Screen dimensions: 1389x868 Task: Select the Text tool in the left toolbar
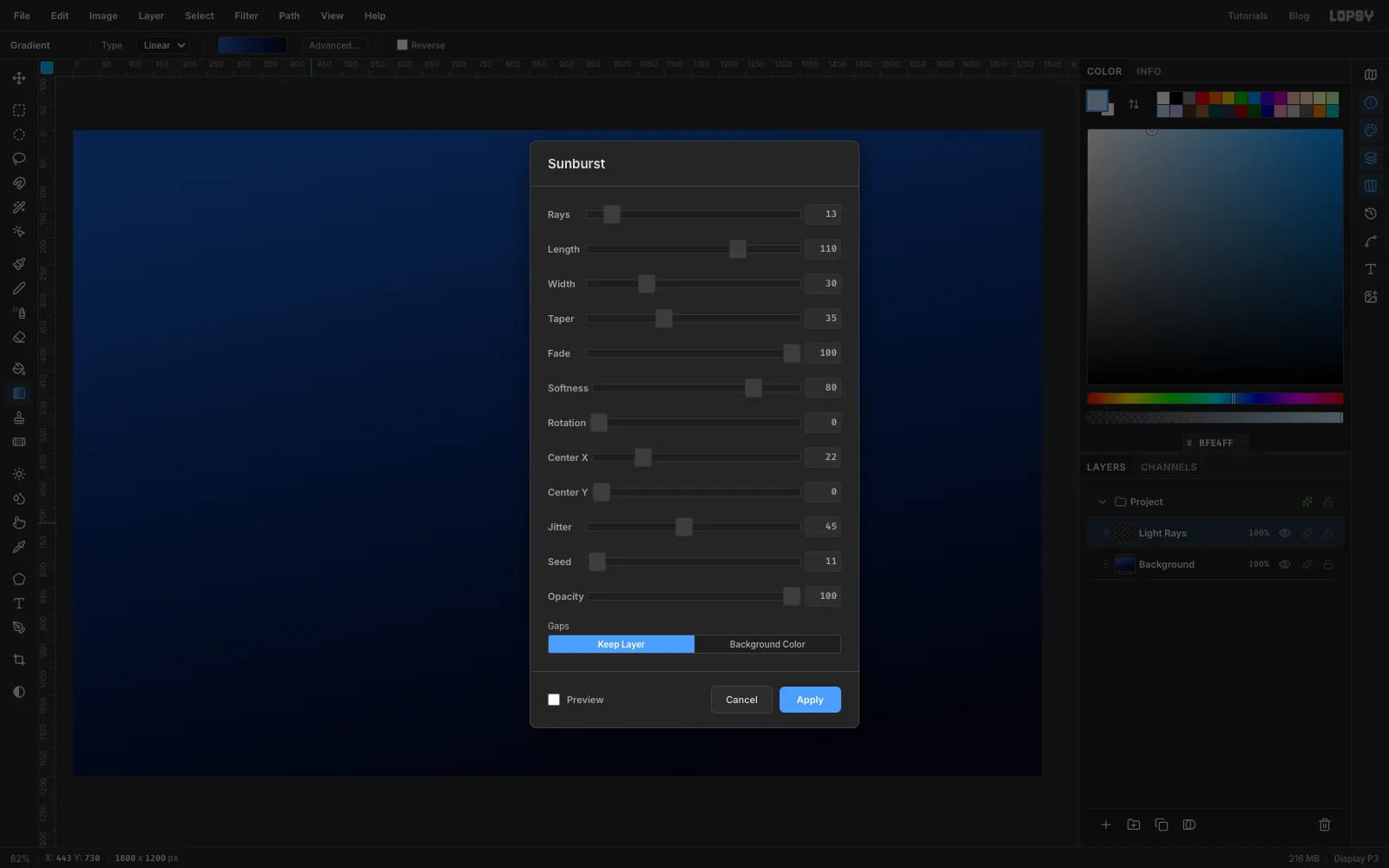click(19, 603)
